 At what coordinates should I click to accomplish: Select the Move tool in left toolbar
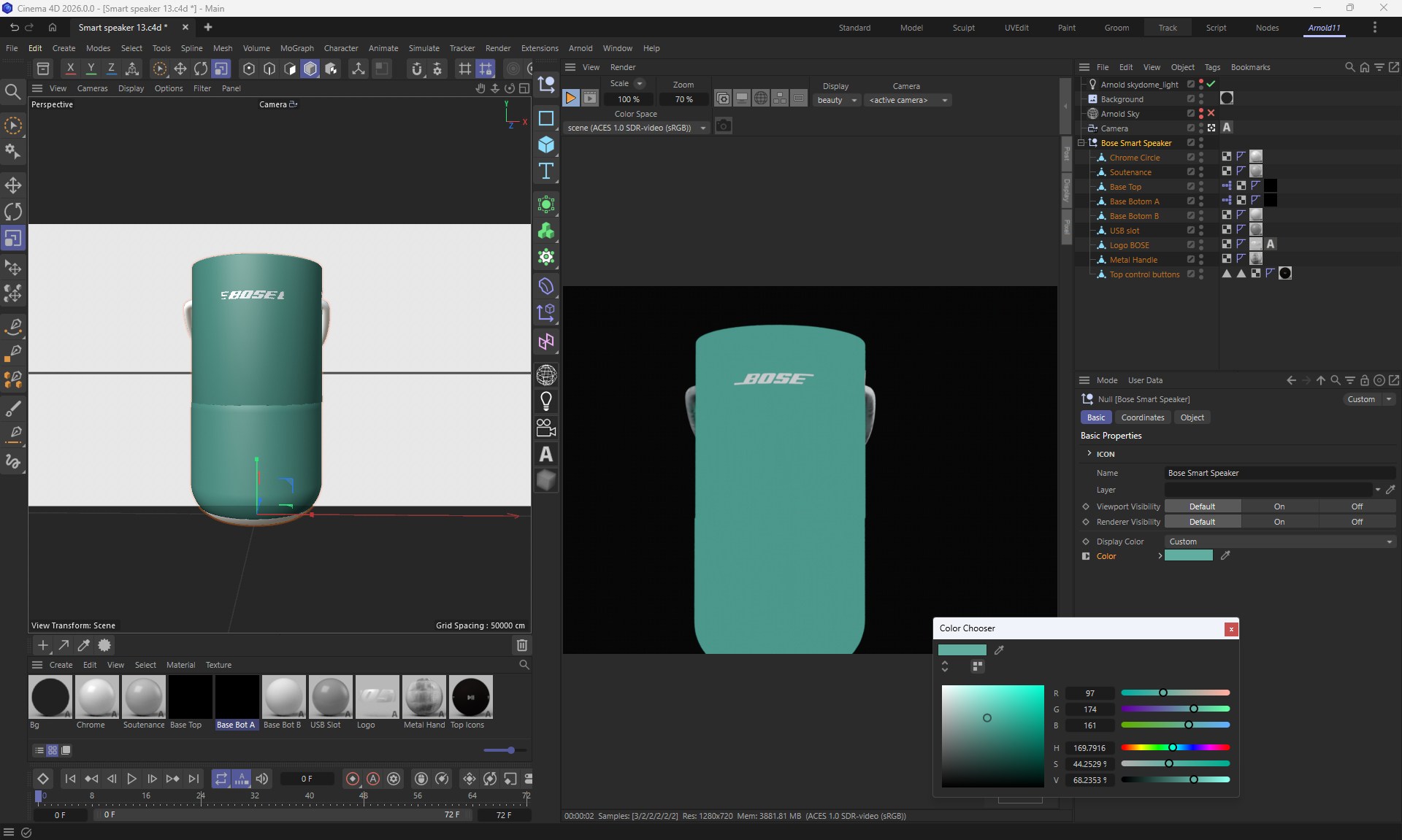pyautogui.click(x=13, y=185)
